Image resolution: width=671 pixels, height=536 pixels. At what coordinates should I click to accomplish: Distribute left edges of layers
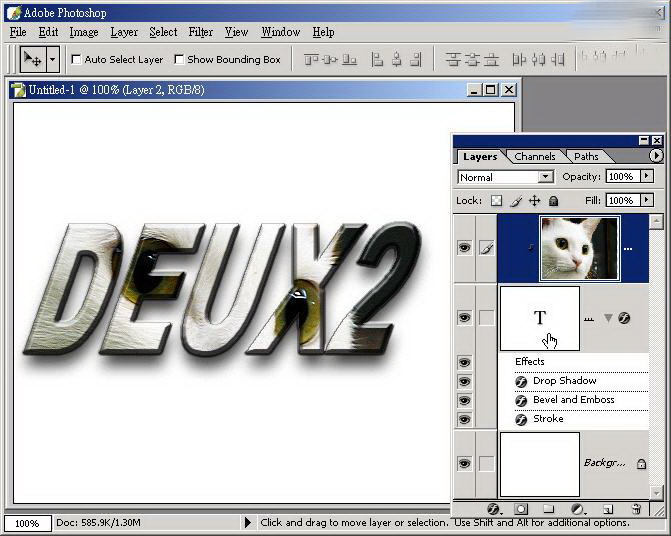(519, 59)
